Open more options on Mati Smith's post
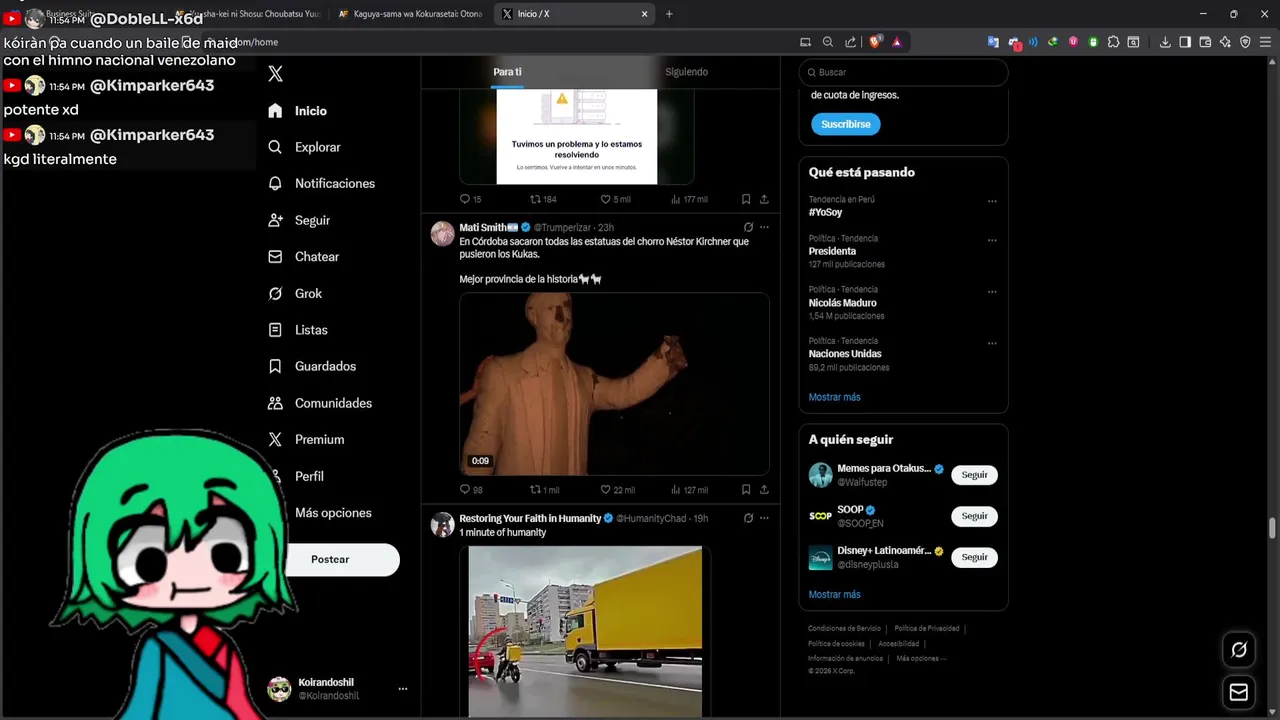Screen dimensions: 1280x720 click(x=764, y=227)
